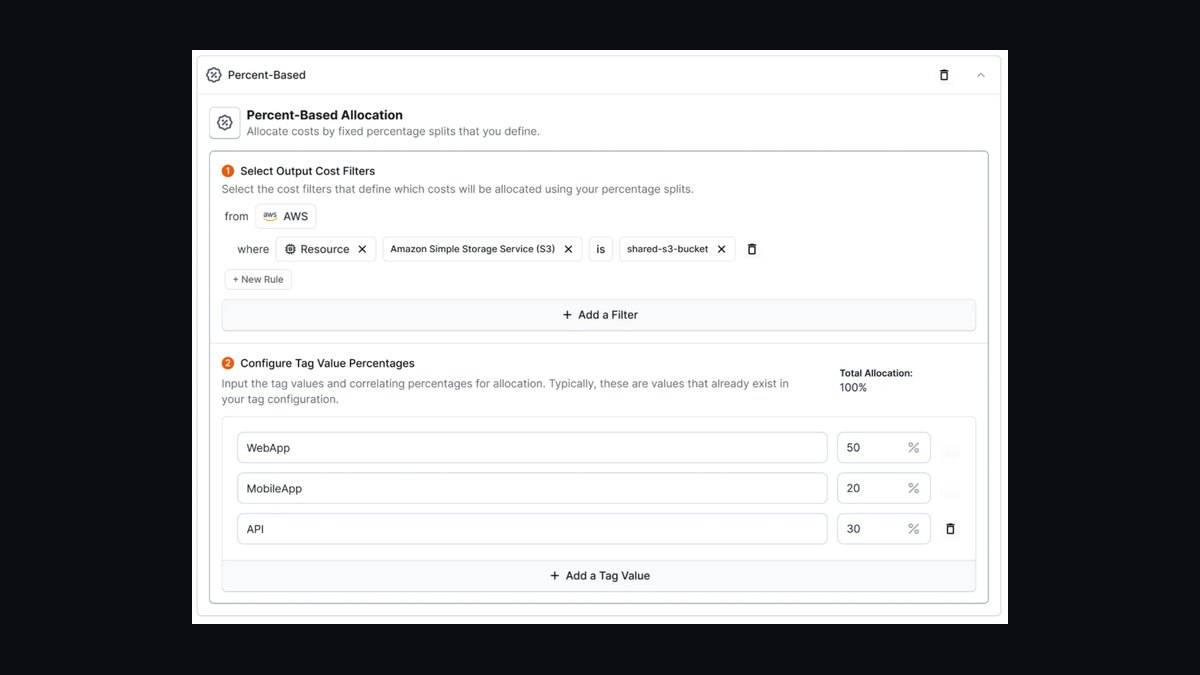
Task: Focus the API tag value field
Action: click(532, 529)
